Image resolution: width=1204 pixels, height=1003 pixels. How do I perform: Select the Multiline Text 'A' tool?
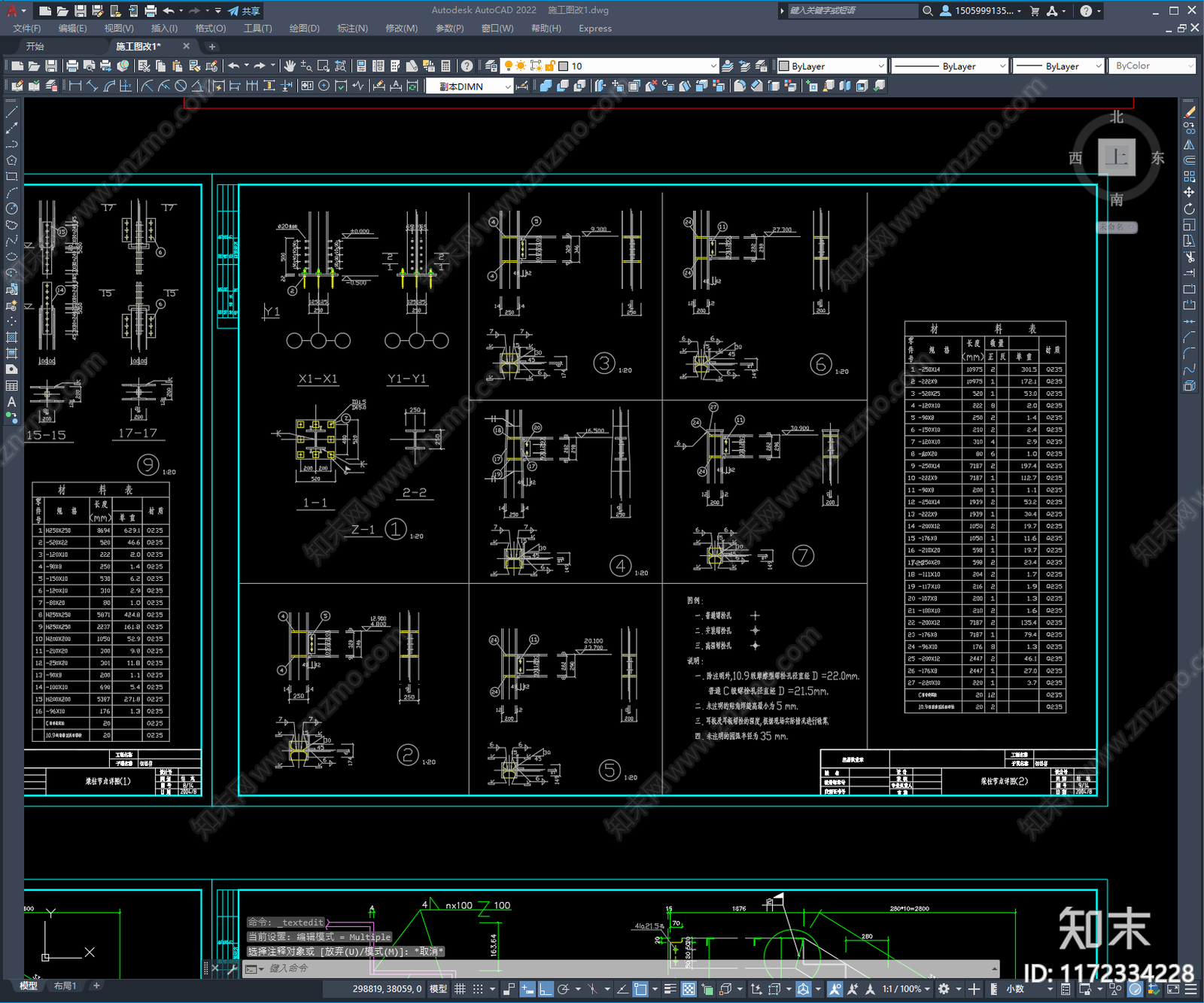point(11,402)
